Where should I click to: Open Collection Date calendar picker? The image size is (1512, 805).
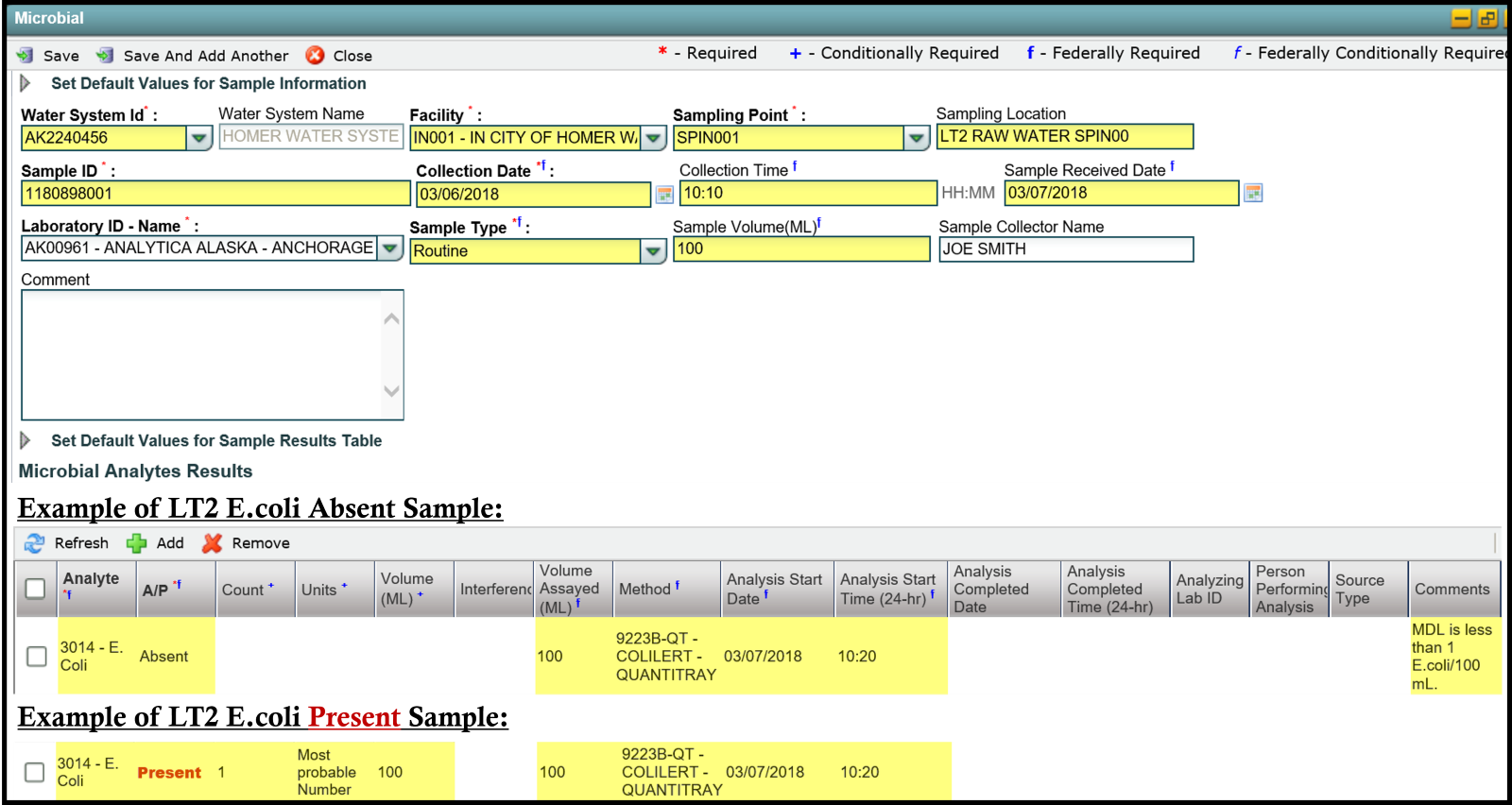(x=665, y=195)
